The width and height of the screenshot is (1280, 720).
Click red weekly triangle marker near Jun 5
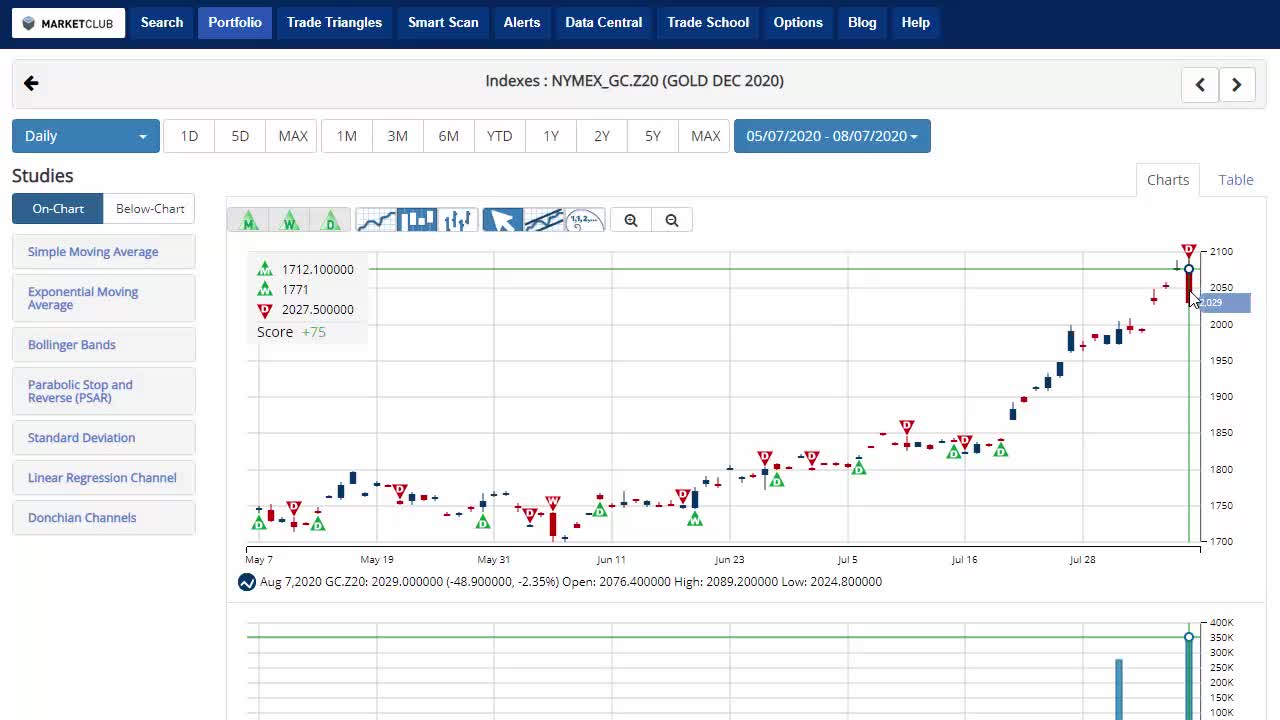(x=553, y=503)
